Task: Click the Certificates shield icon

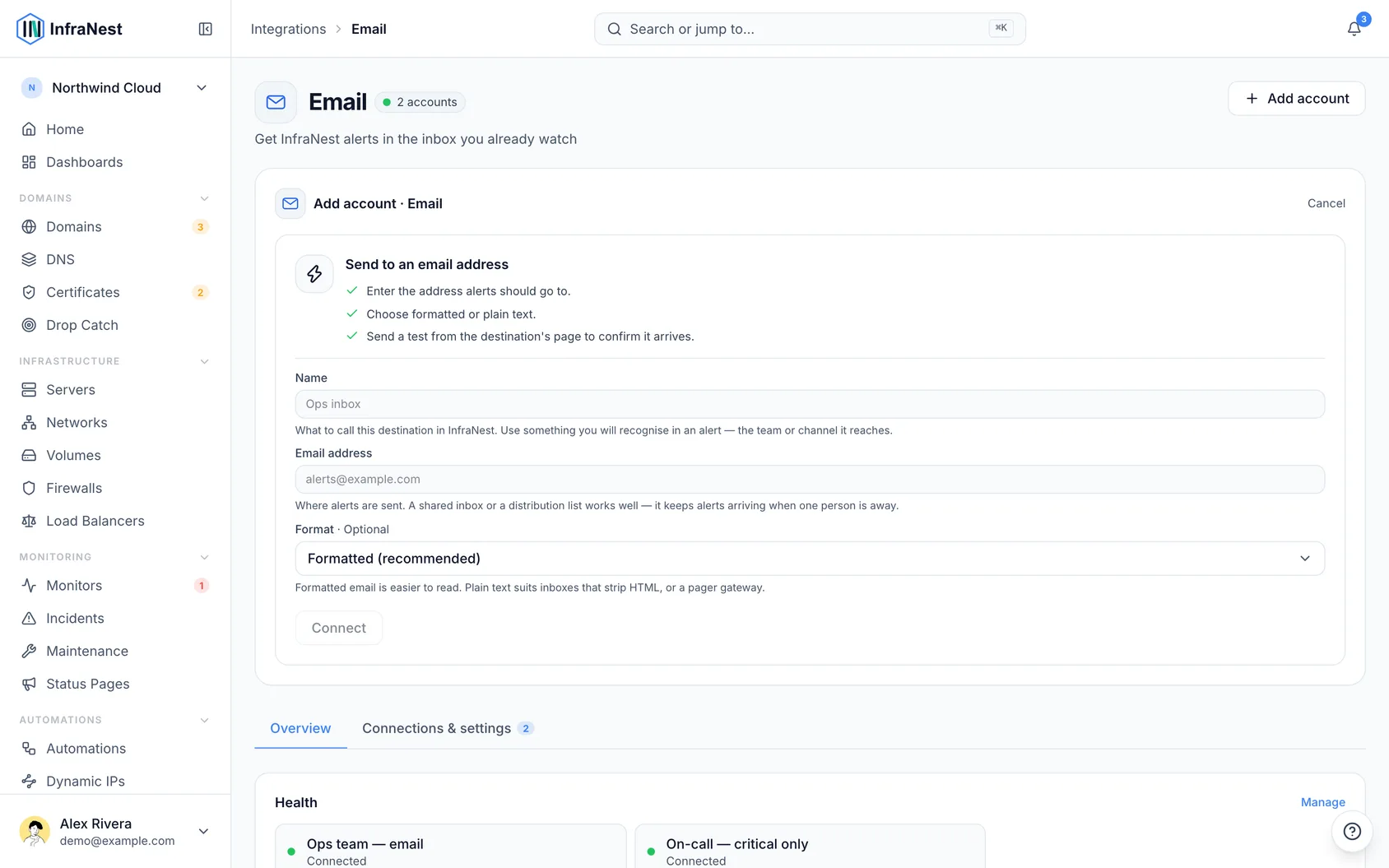Action: click(29, 292)
